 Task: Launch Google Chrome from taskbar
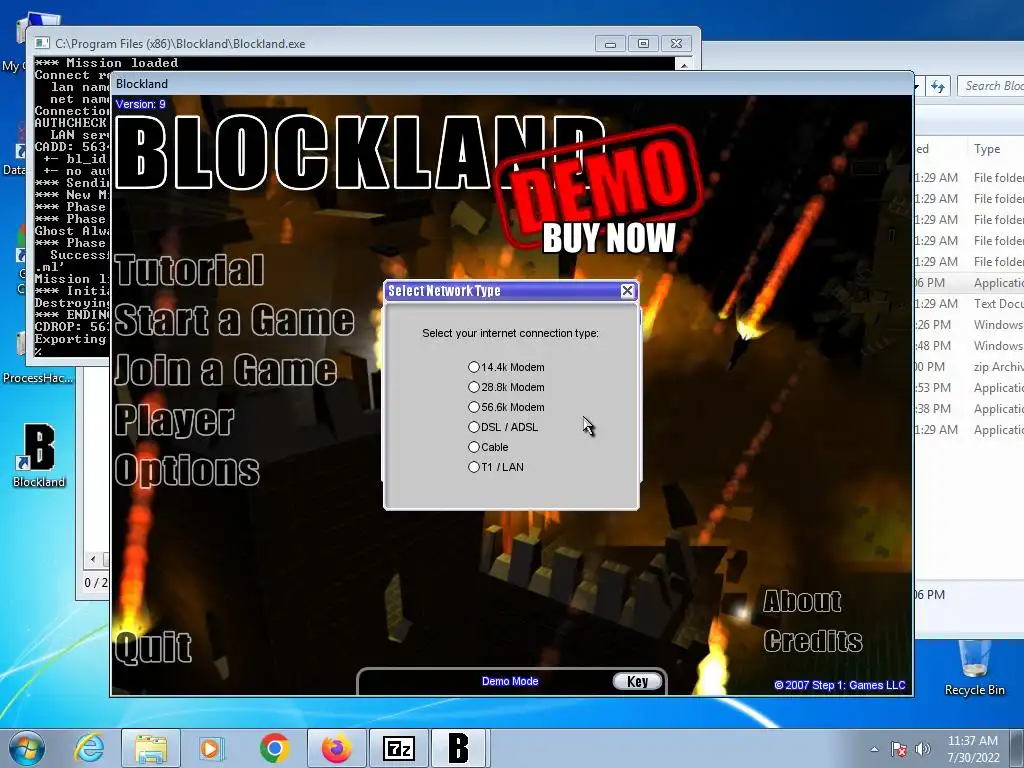pyautogui.click(x=274, y=748)
